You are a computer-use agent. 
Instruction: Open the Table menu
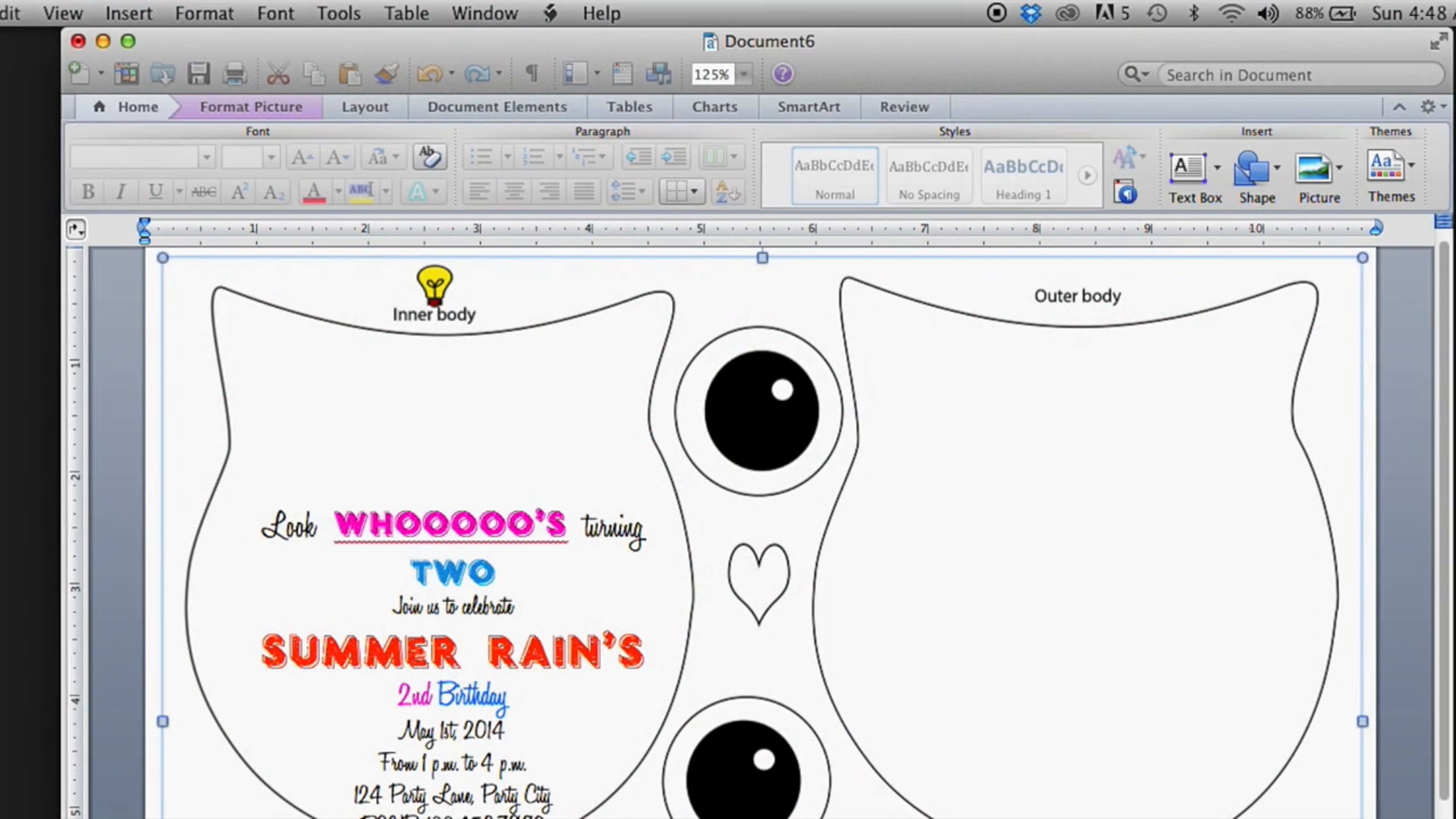tap(406, 13)
